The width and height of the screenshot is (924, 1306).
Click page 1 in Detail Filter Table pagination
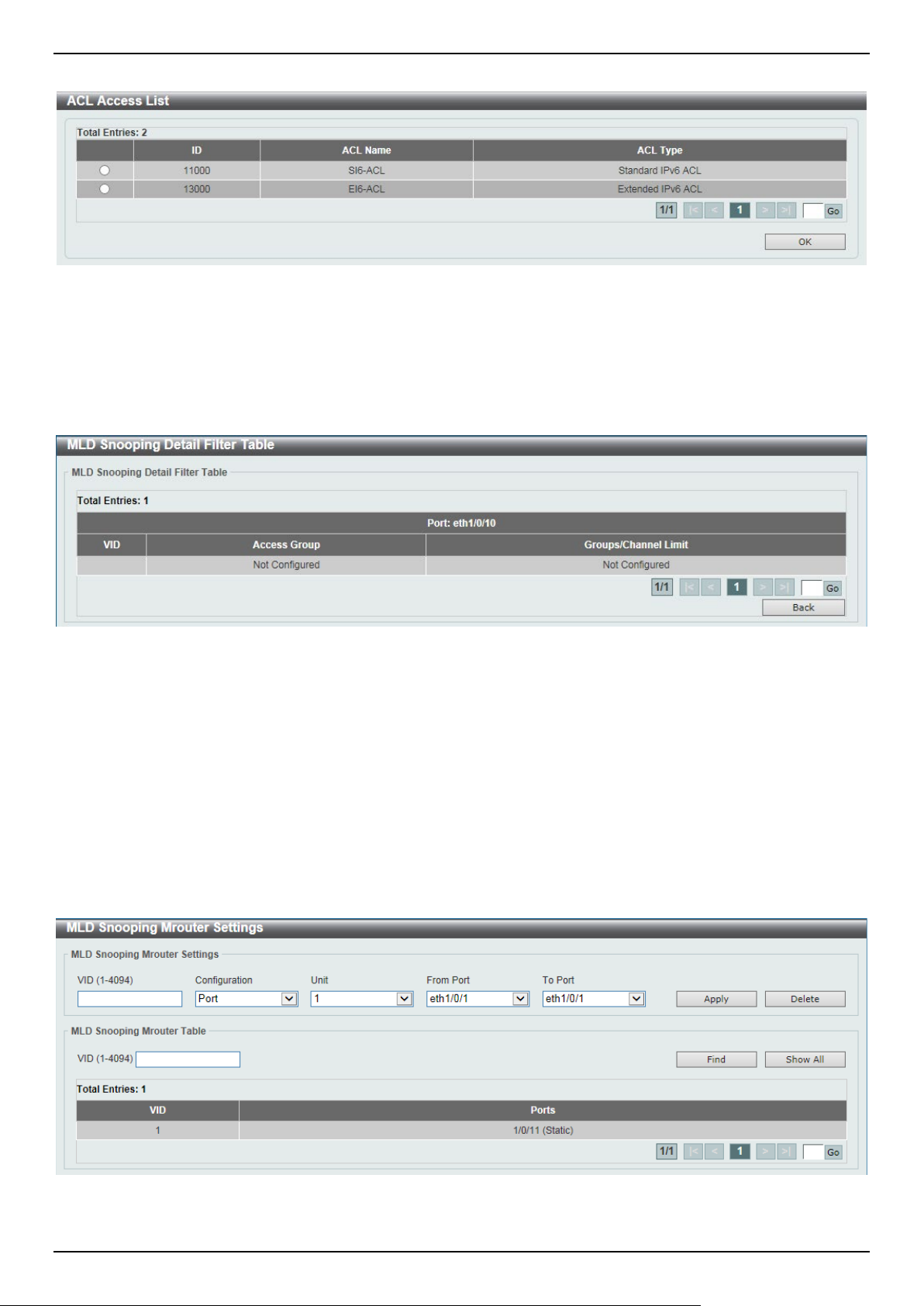[736, 587]
